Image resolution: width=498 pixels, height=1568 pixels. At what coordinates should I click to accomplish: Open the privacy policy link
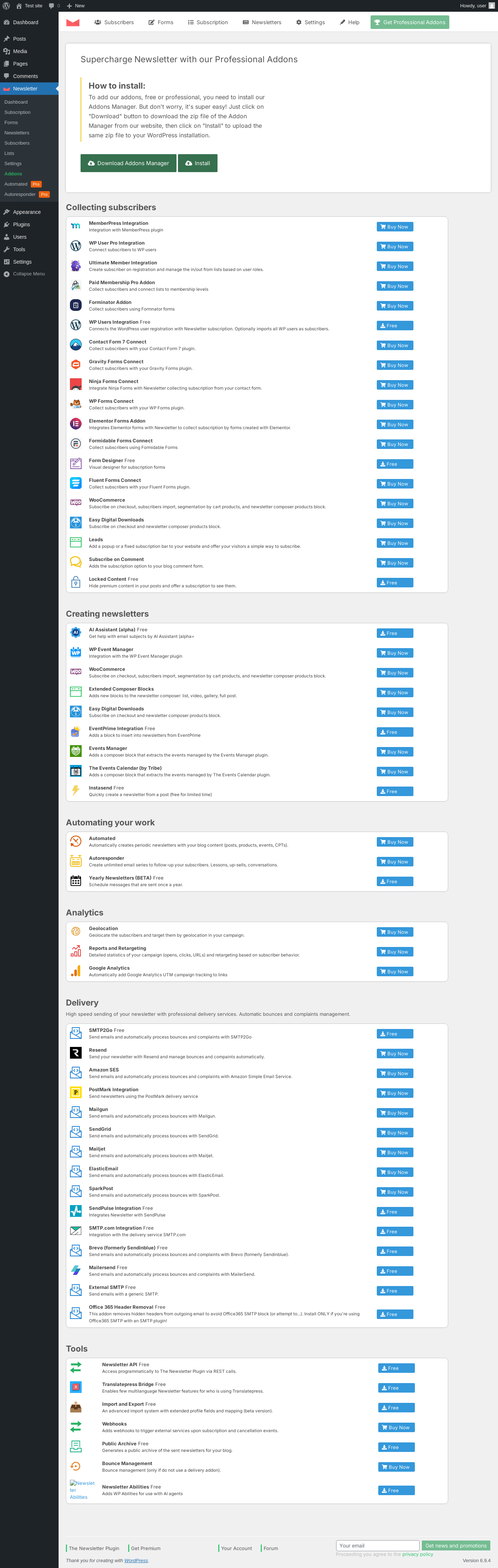pyautogui.click(x=418, y=1554)
